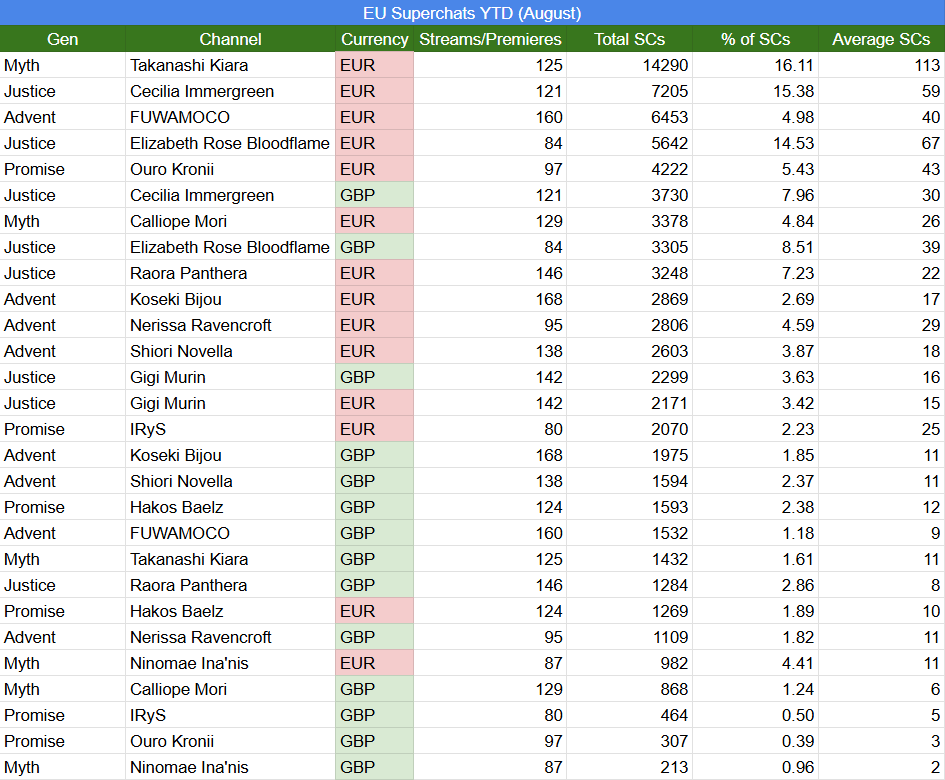Click Ninomae Ina'nis in the GBP row
The image size is (945, 780).
point(189,767)
